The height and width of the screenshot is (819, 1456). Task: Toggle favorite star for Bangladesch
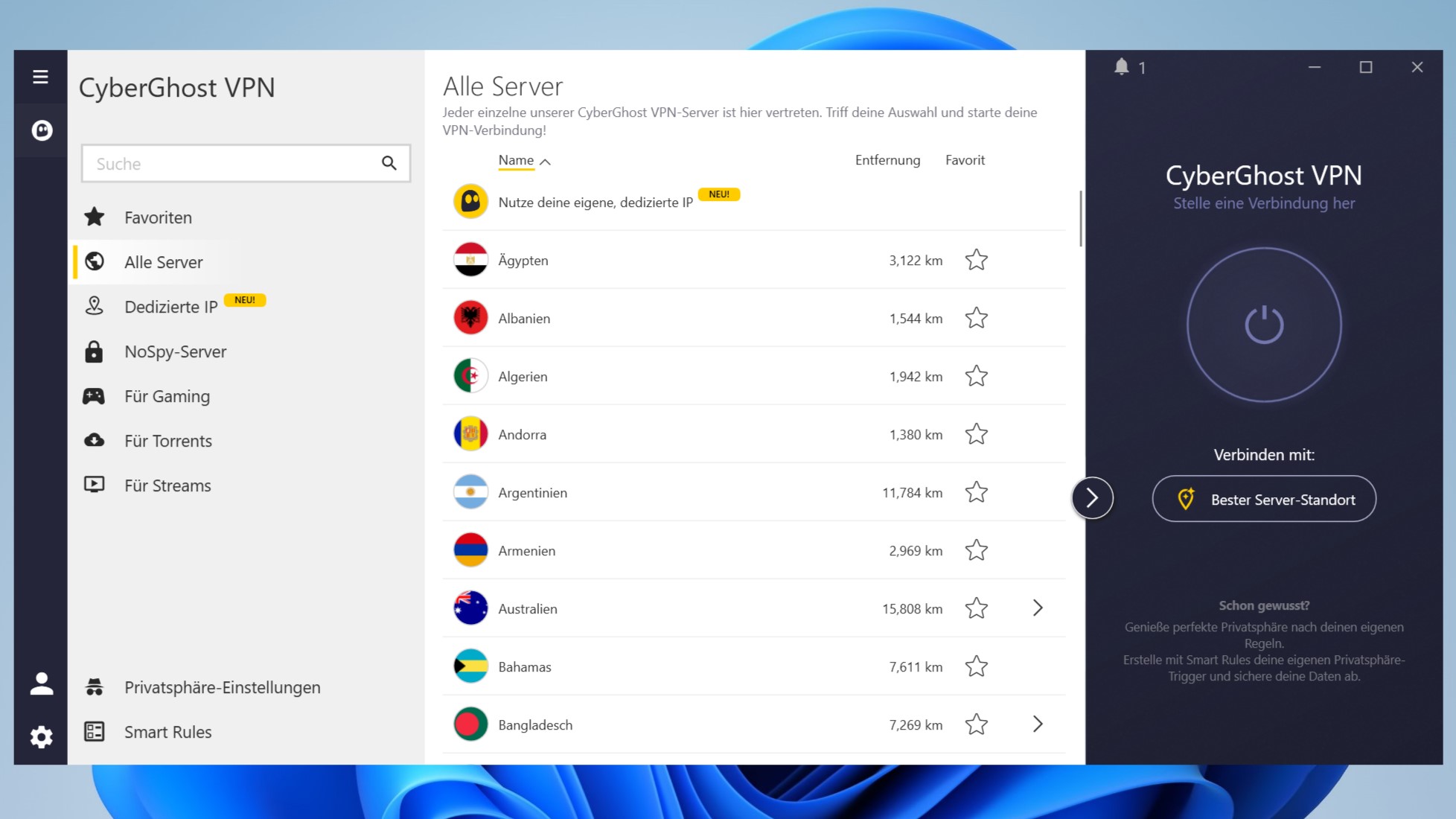point(976,724)
